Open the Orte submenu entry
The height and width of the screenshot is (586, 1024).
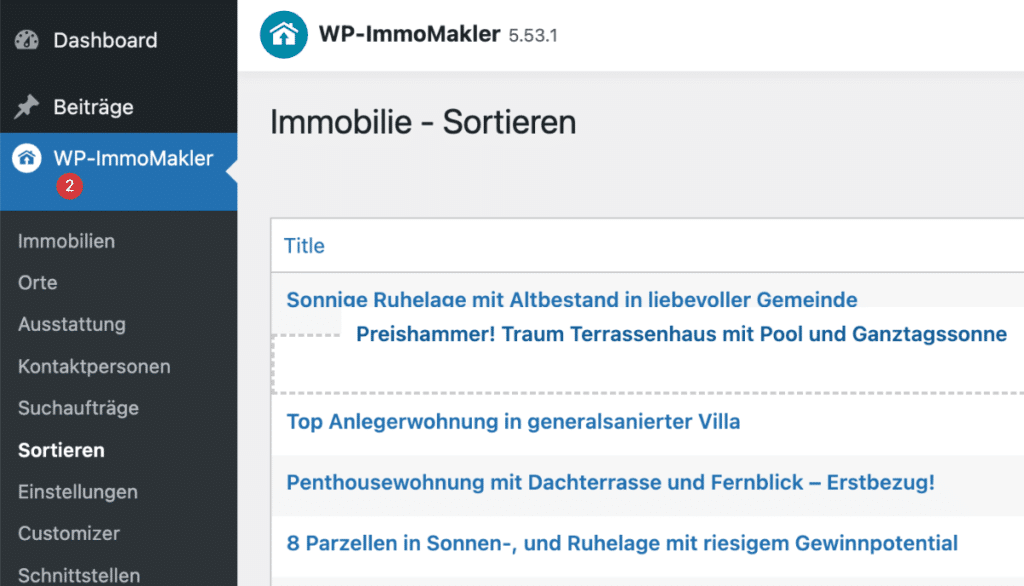click(38, 283)
